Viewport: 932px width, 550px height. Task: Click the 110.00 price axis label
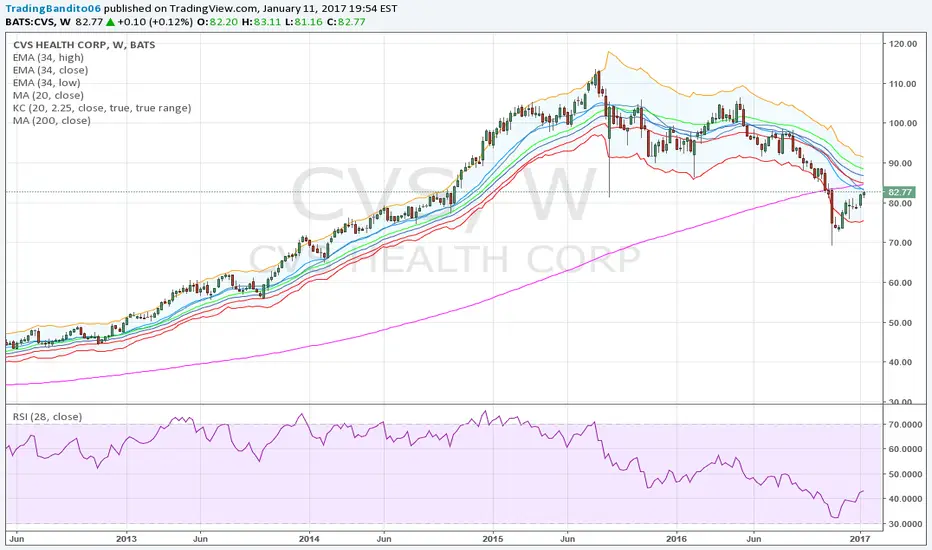[x=903, y=84]
